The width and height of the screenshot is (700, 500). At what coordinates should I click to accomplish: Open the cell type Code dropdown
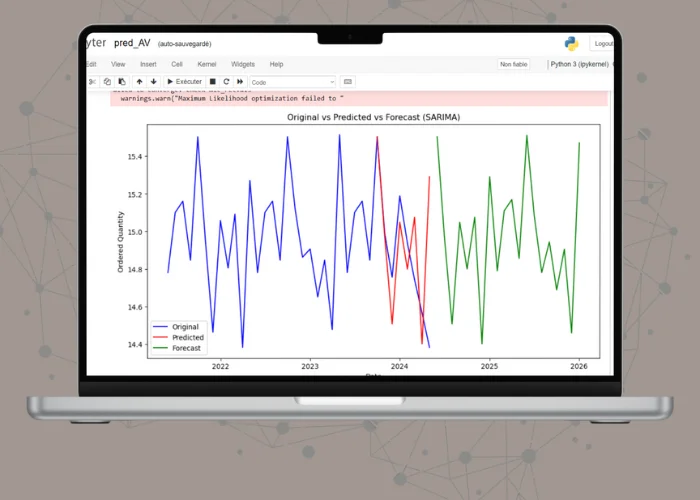click(x=292, y=82)
